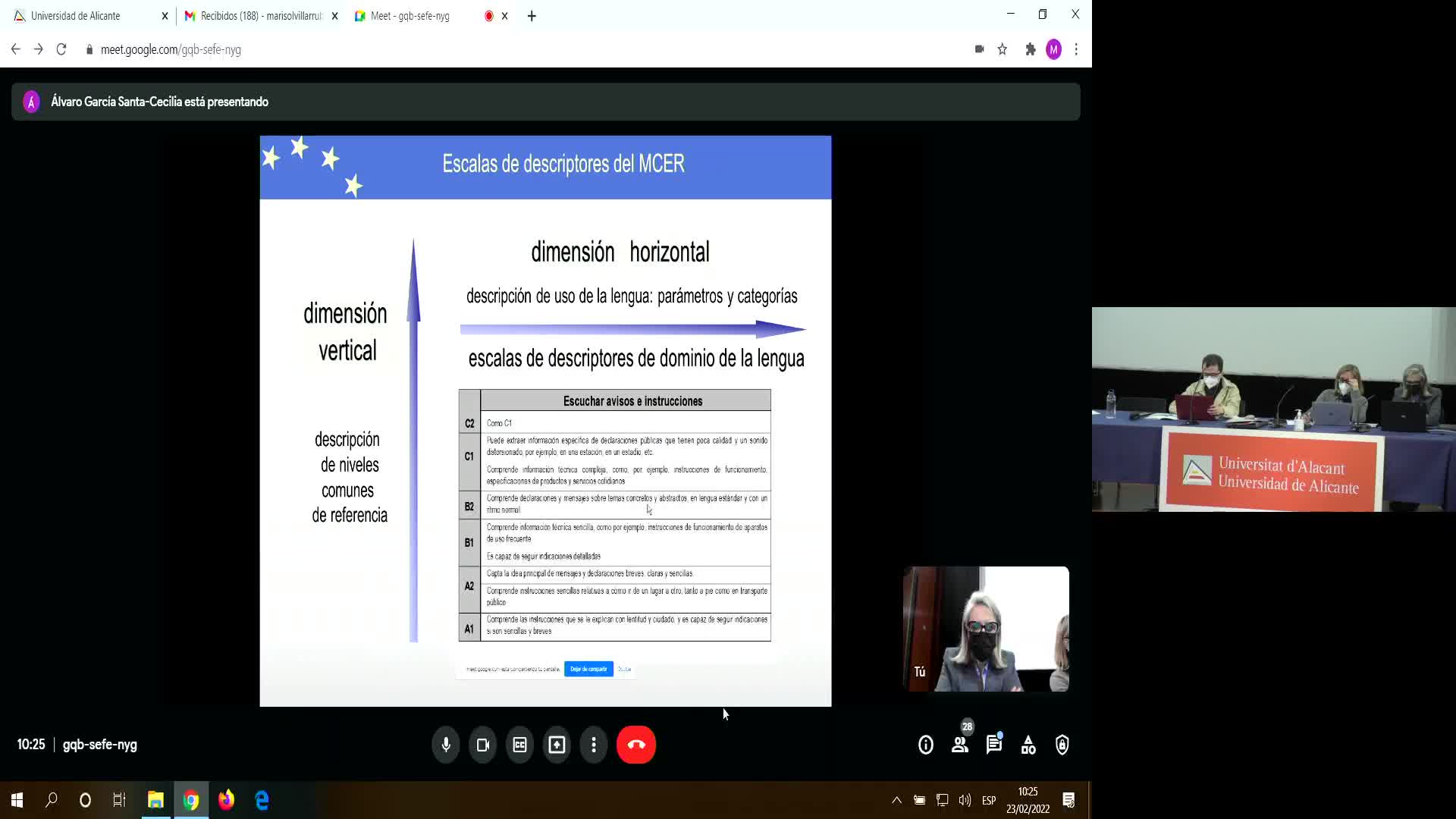This screenshot has height=819, width=1456.
Task: Open Chrome extensions puzzle icon
Action: [1030, 49]
